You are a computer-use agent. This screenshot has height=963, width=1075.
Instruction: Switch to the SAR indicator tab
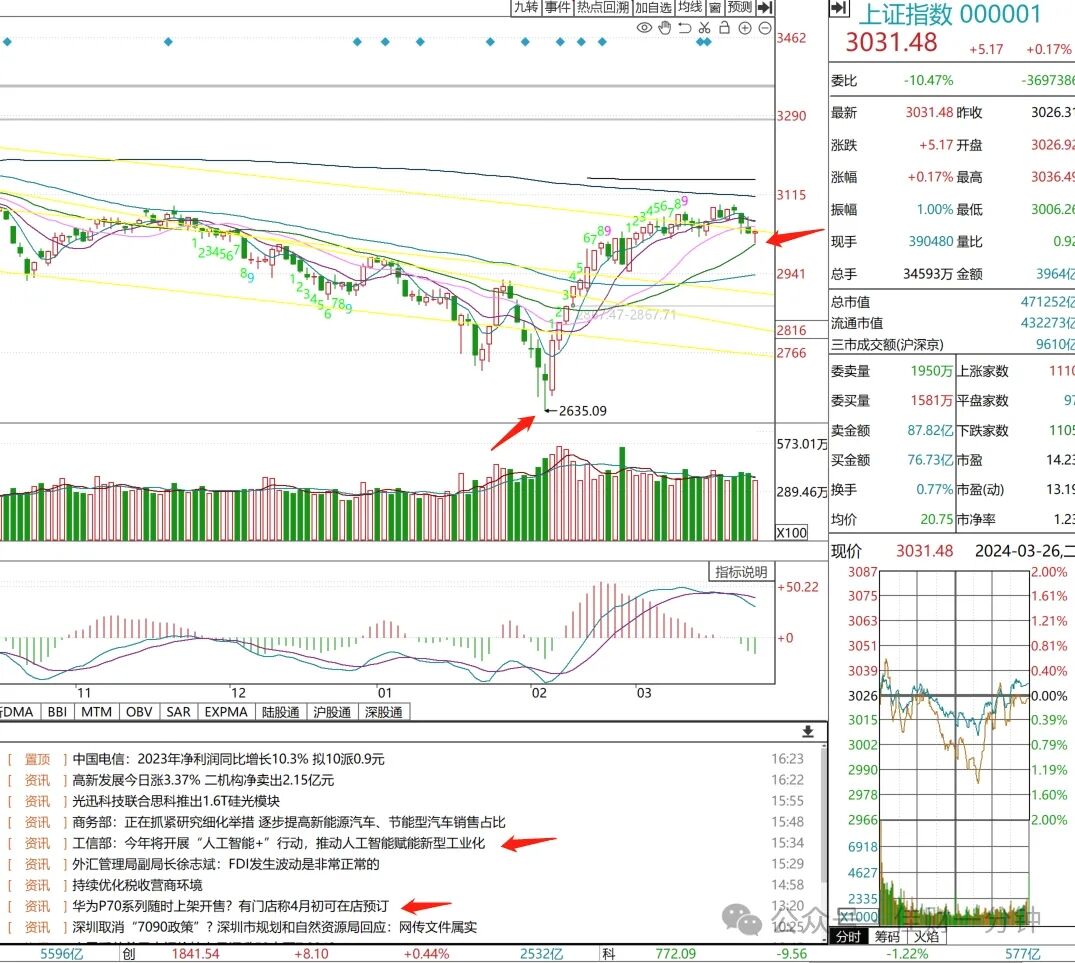(179, 712)
